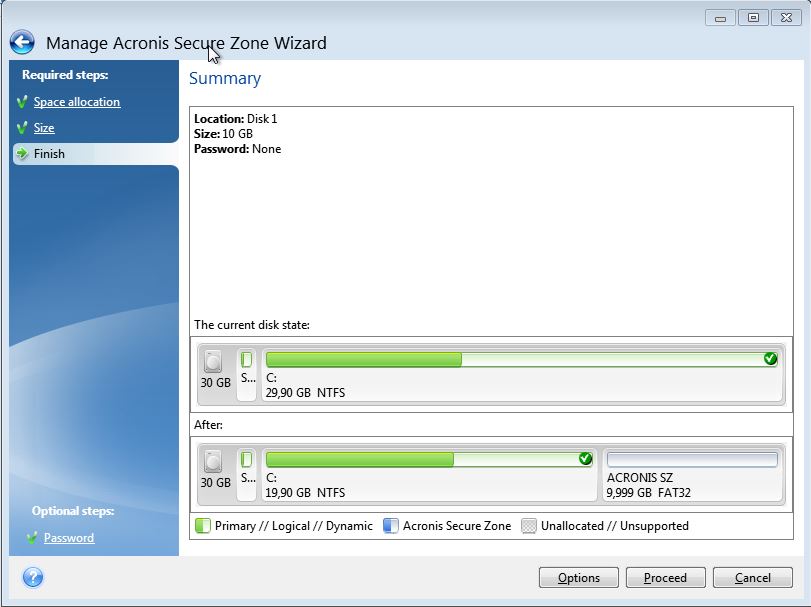
Task: Click the small S... partition in the current state
Action: tap(247, 375)
